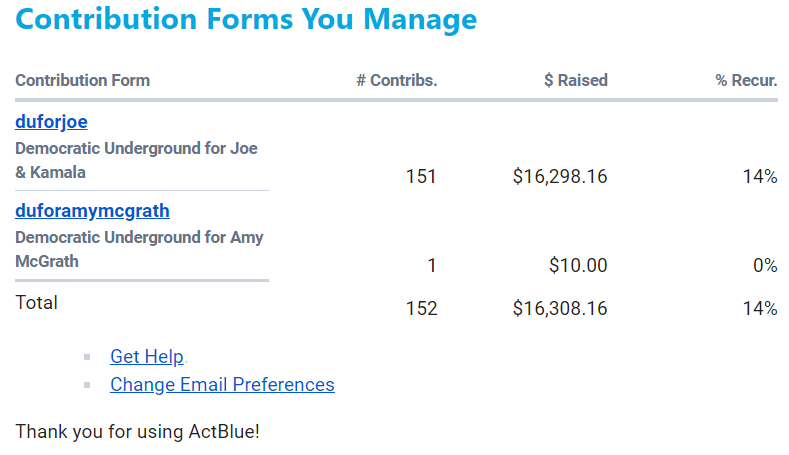This screenshot has height=455, width=789.
Task: Click the Thank you for using ActBlue text
Action: coord(137,432)
